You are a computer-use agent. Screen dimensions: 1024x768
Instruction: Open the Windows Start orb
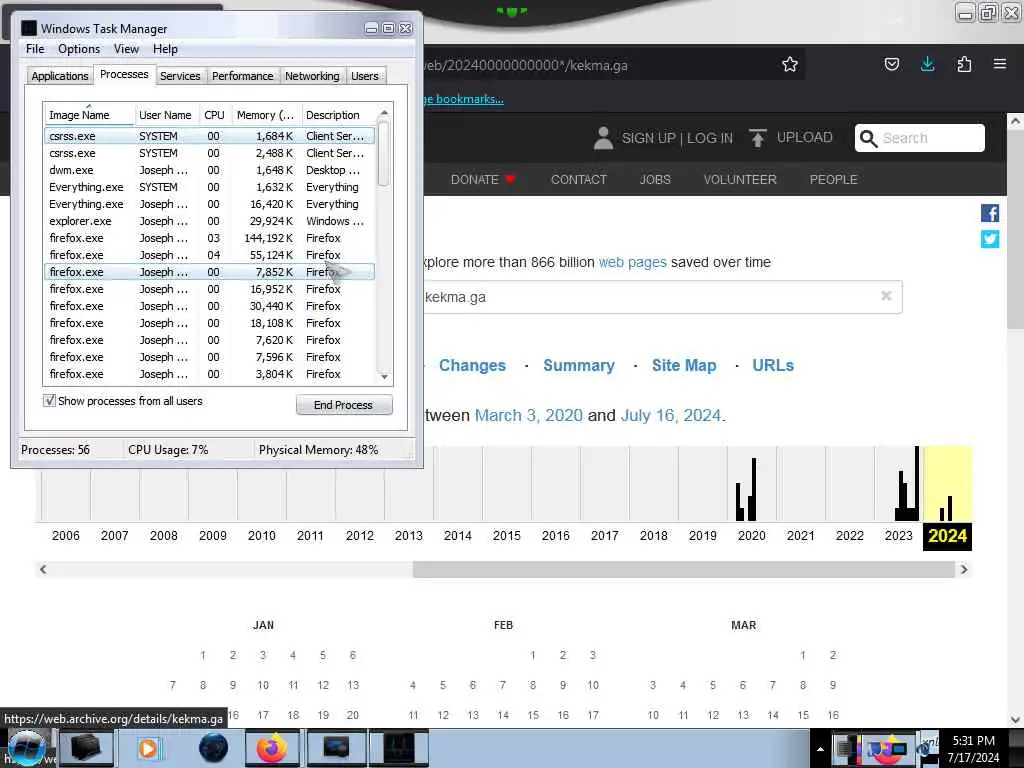(26, 748)
